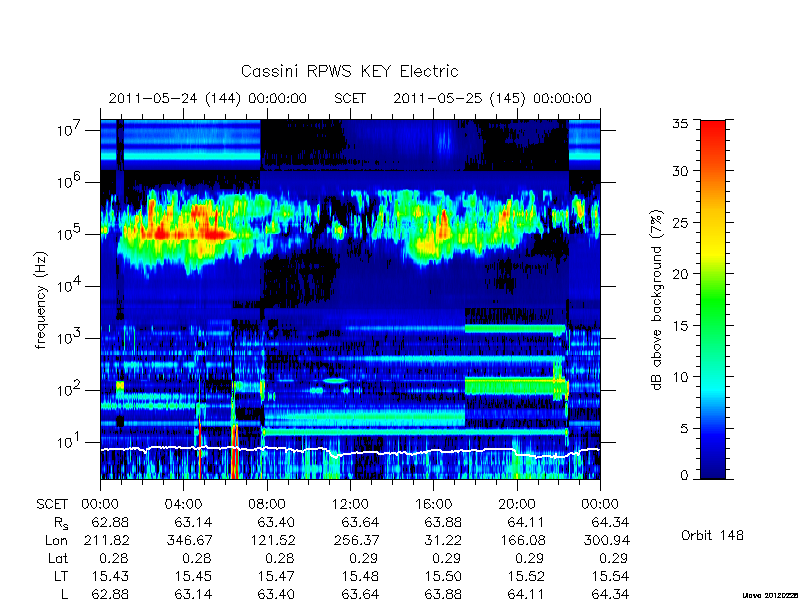Click the 10^5 frequency tick label
Image resolution: width=800 pixels, height=600 pixels.
coord(70,234)
